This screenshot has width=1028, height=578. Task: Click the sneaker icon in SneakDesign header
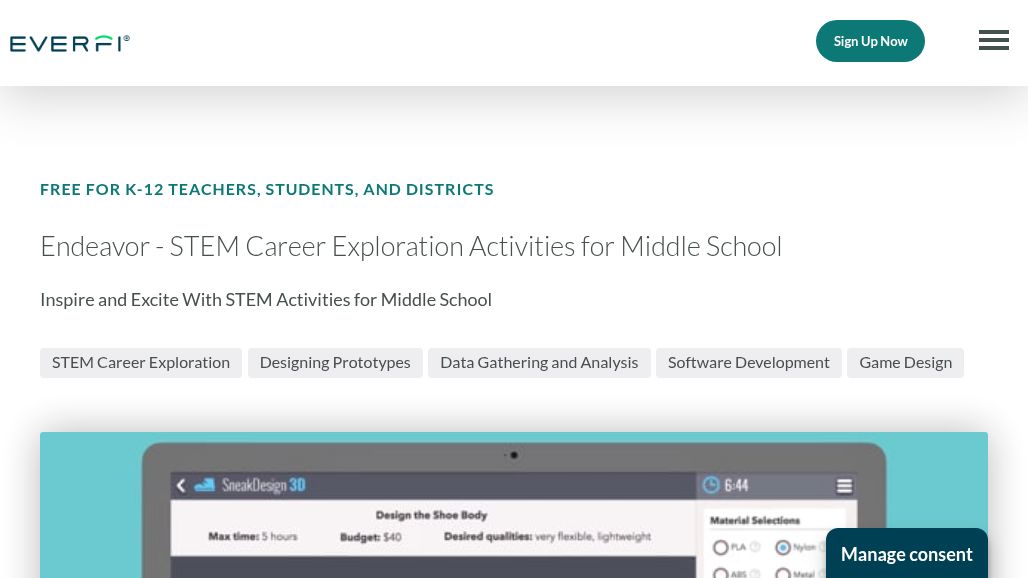pos(205,485)
